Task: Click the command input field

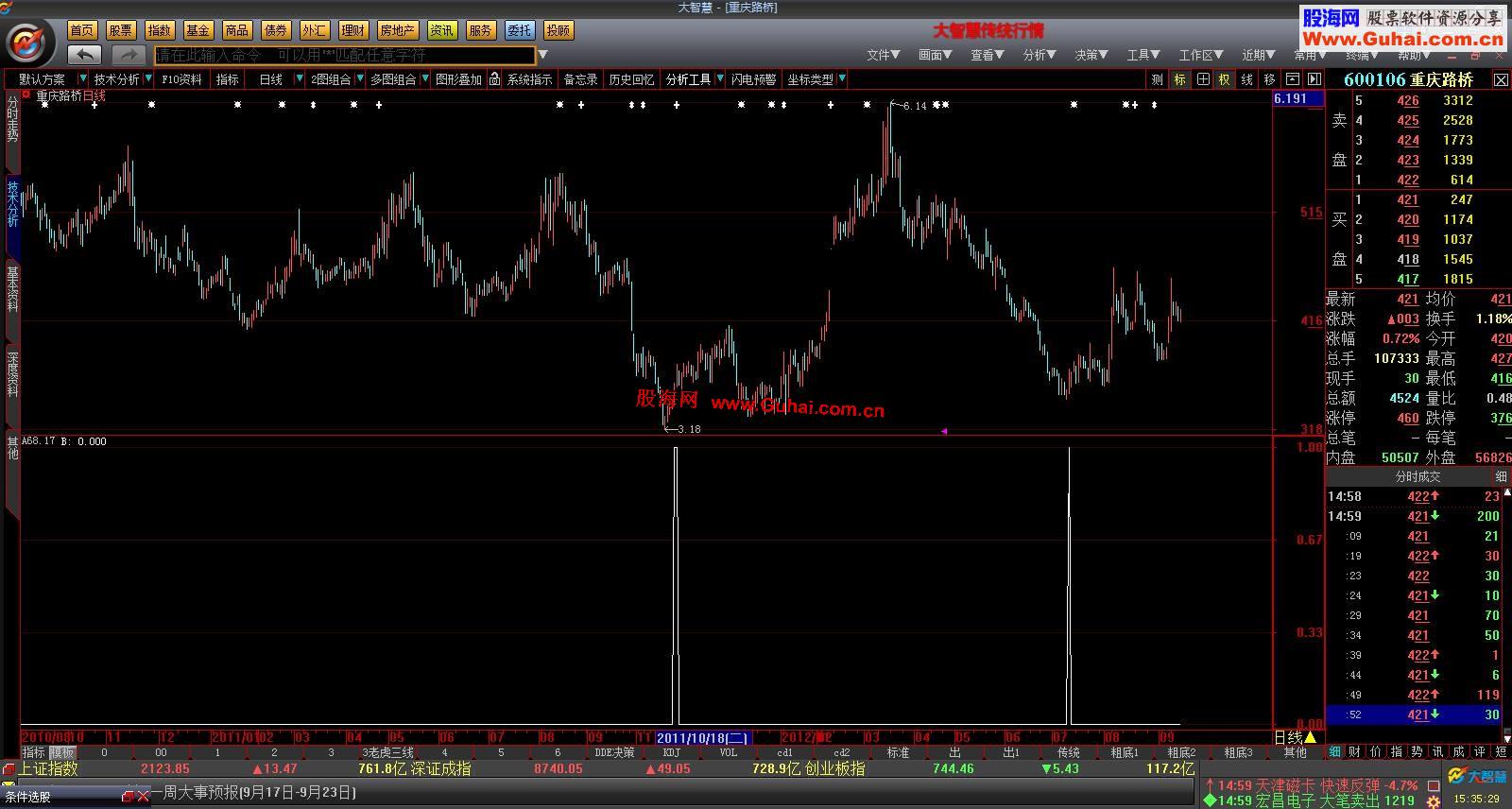Action: (x=345, y=55)
